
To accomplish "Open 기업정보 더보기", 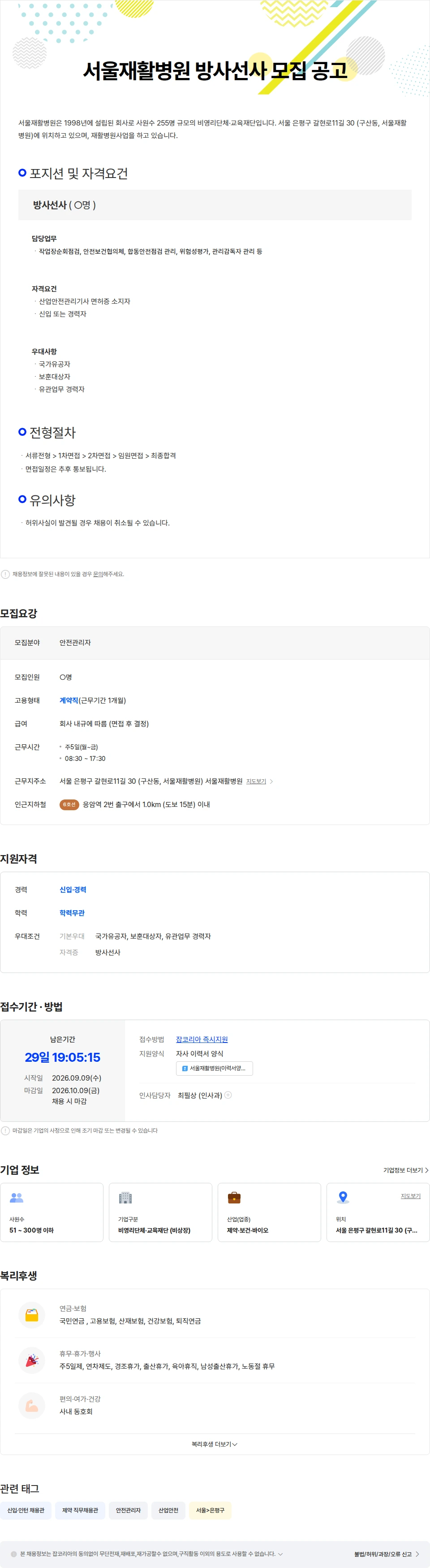I will (x=406, y=1170).
